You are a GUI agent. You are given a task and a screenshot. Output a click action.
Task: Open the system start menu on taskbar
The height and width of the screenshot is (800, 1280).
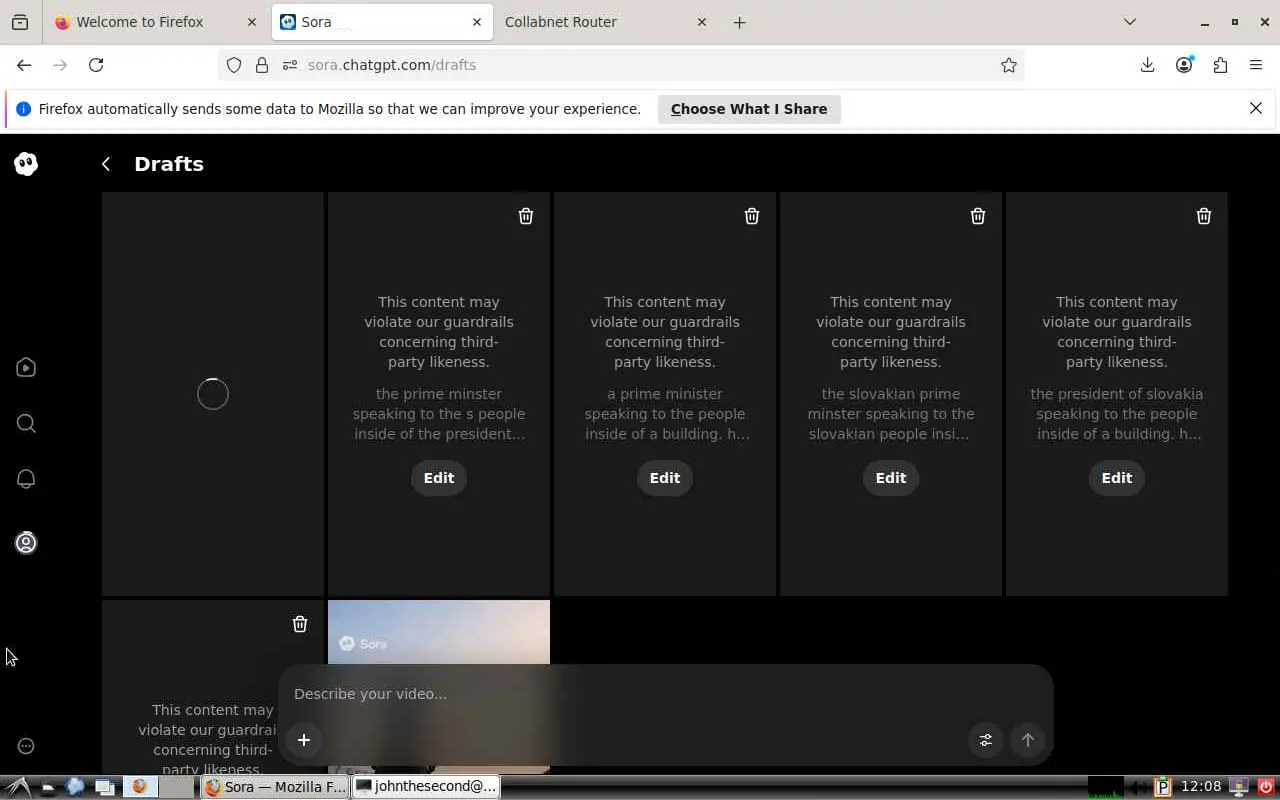coord(18,787)
